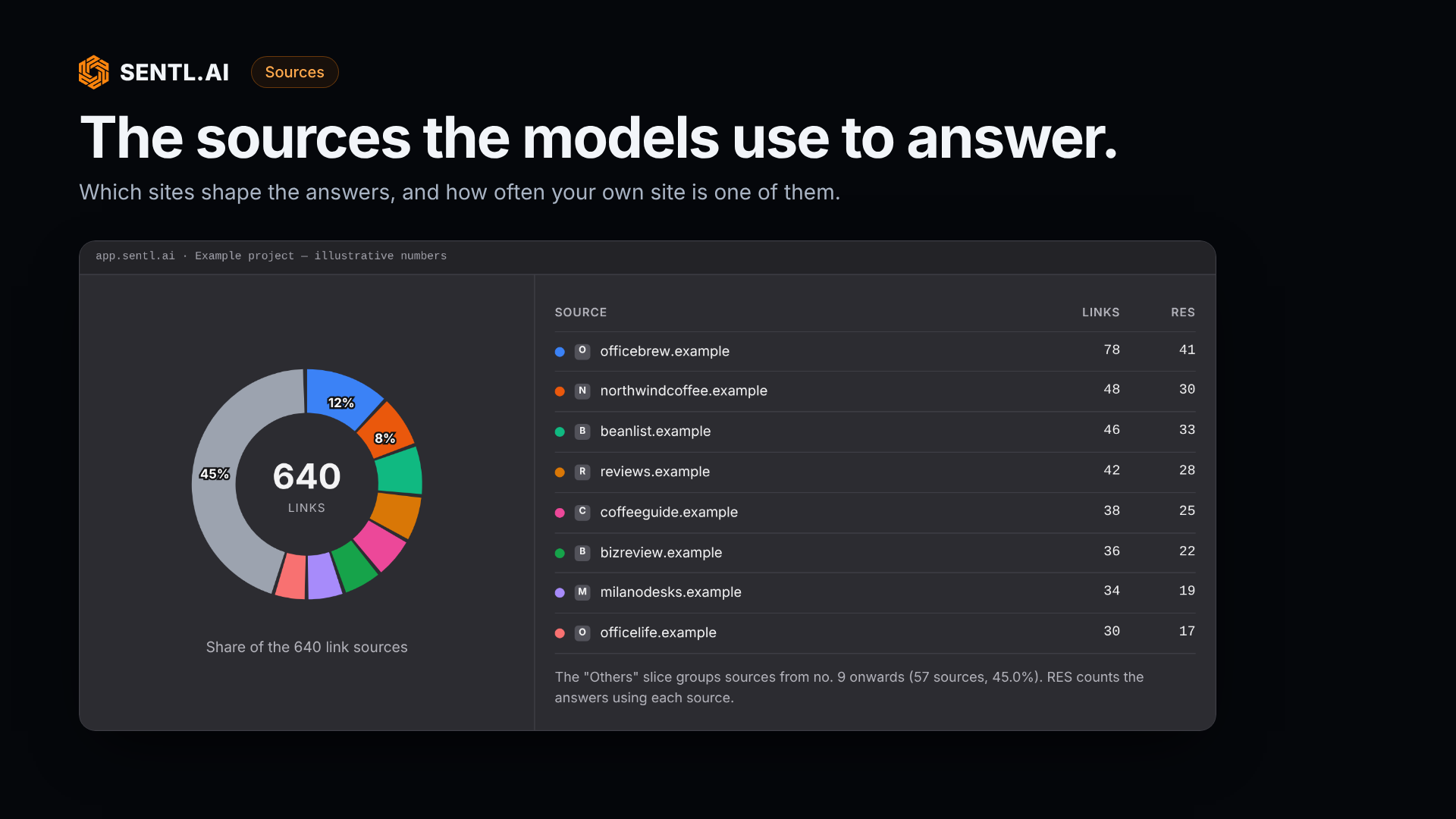Open the bizreview.example source link
The width and height of the screenshot is (1456, 819).
pyautogui.click(x=661, y=553)
